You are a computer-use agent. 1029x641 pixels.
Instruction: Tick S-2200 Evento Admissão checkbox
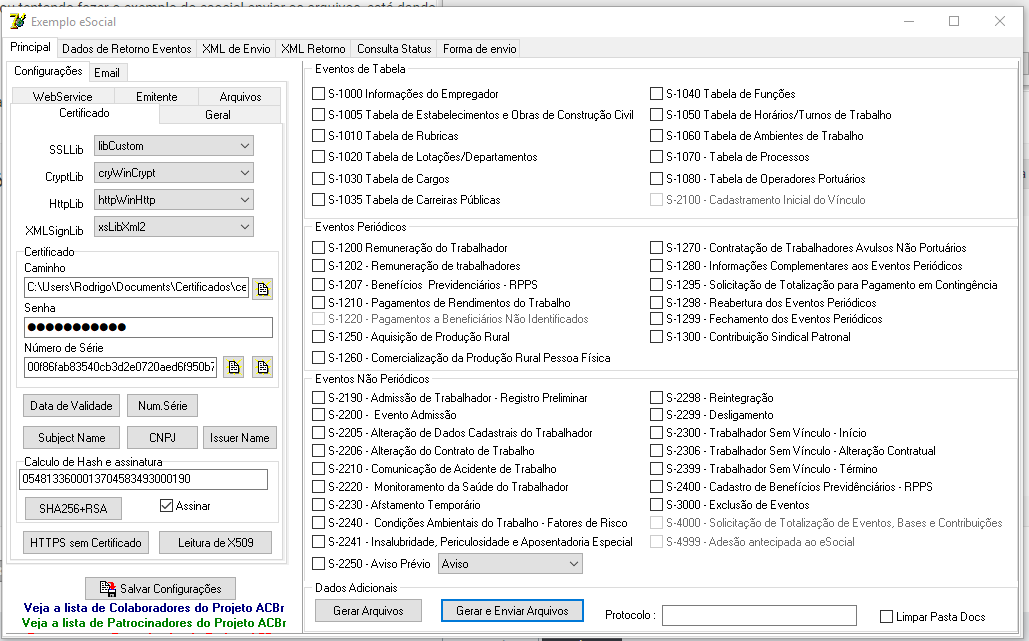point(318,415)
